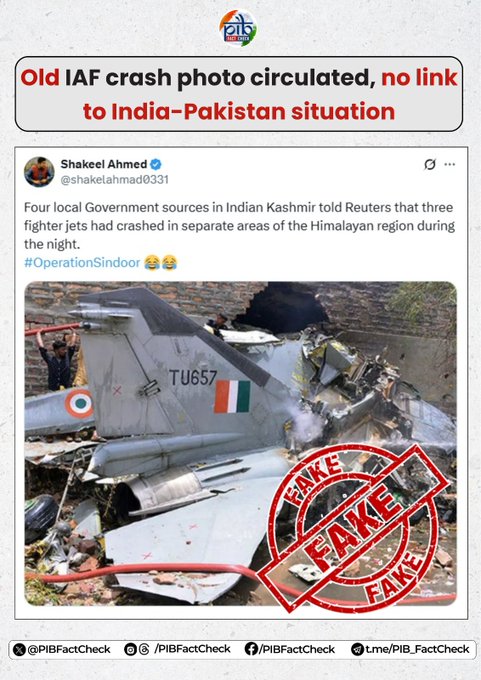481x680 pixels.
Task: Click the tweet text about fighter jets
Action: tap(239, 226)
